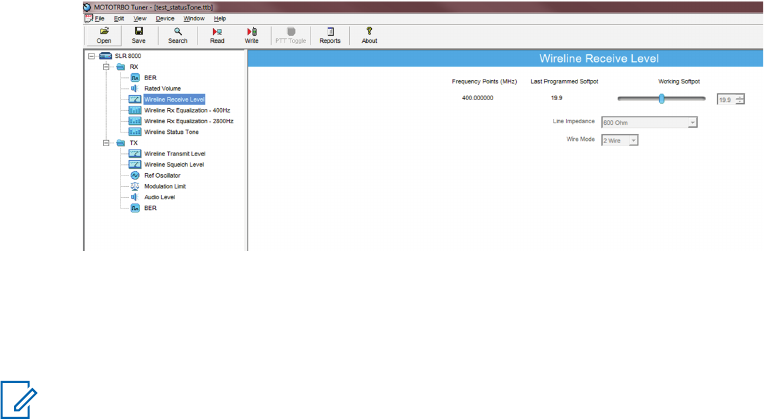Select the Wireline Transmit Level tree item

[174, 153]
